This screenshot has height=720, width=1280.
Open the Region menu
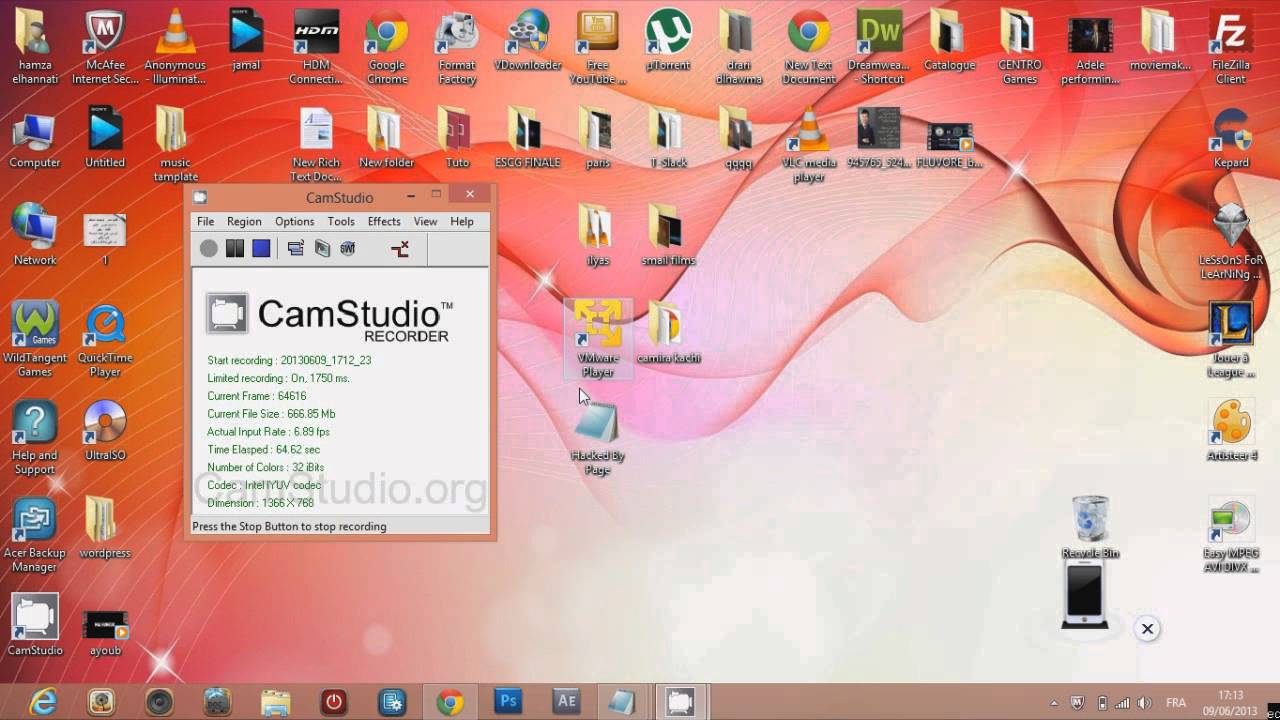(x=244, y=221)
